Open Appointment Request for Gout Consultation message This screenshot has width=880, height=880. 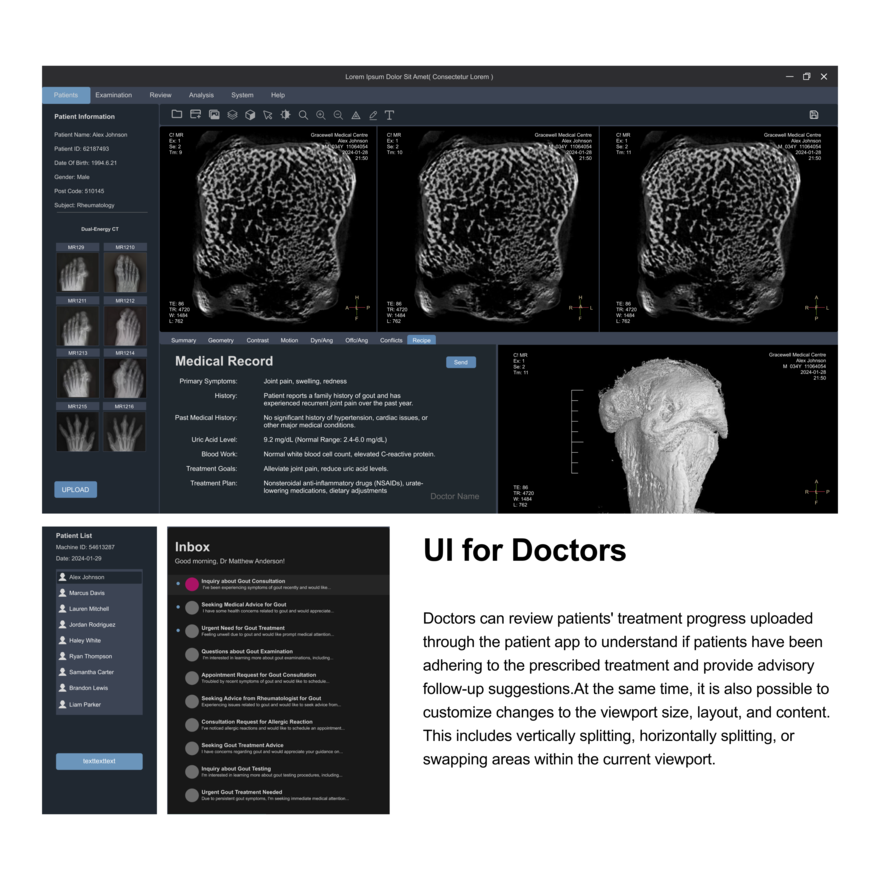(x=278, y=678)
